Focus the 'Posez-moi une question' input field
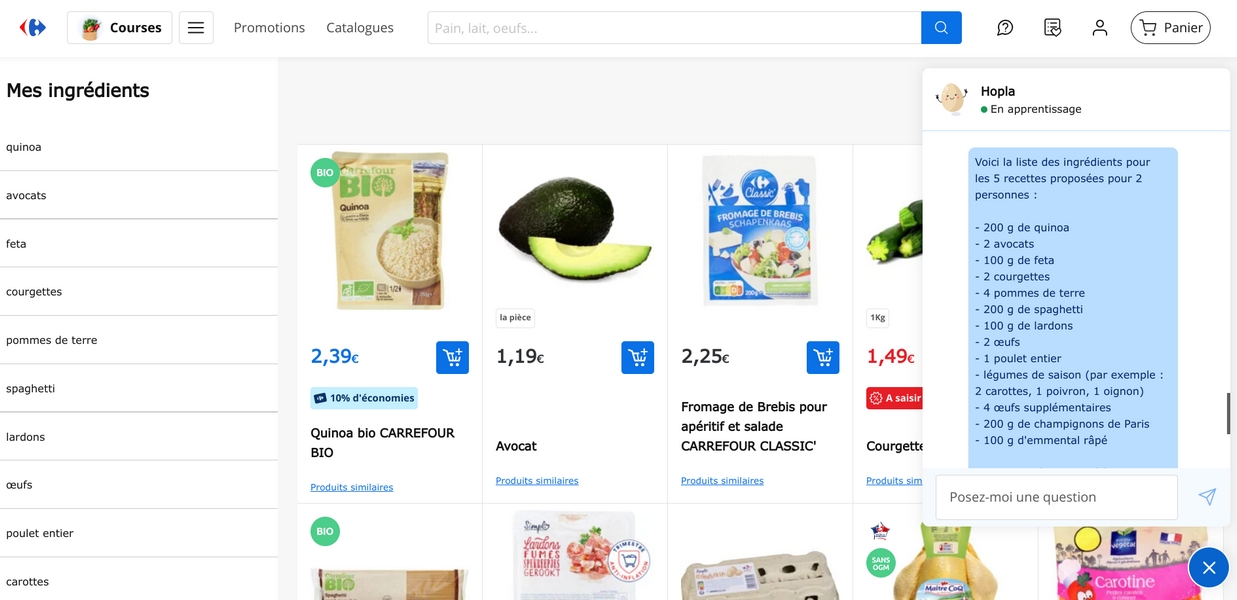The image size is (1237, 600). click(x=1057, y=497)
